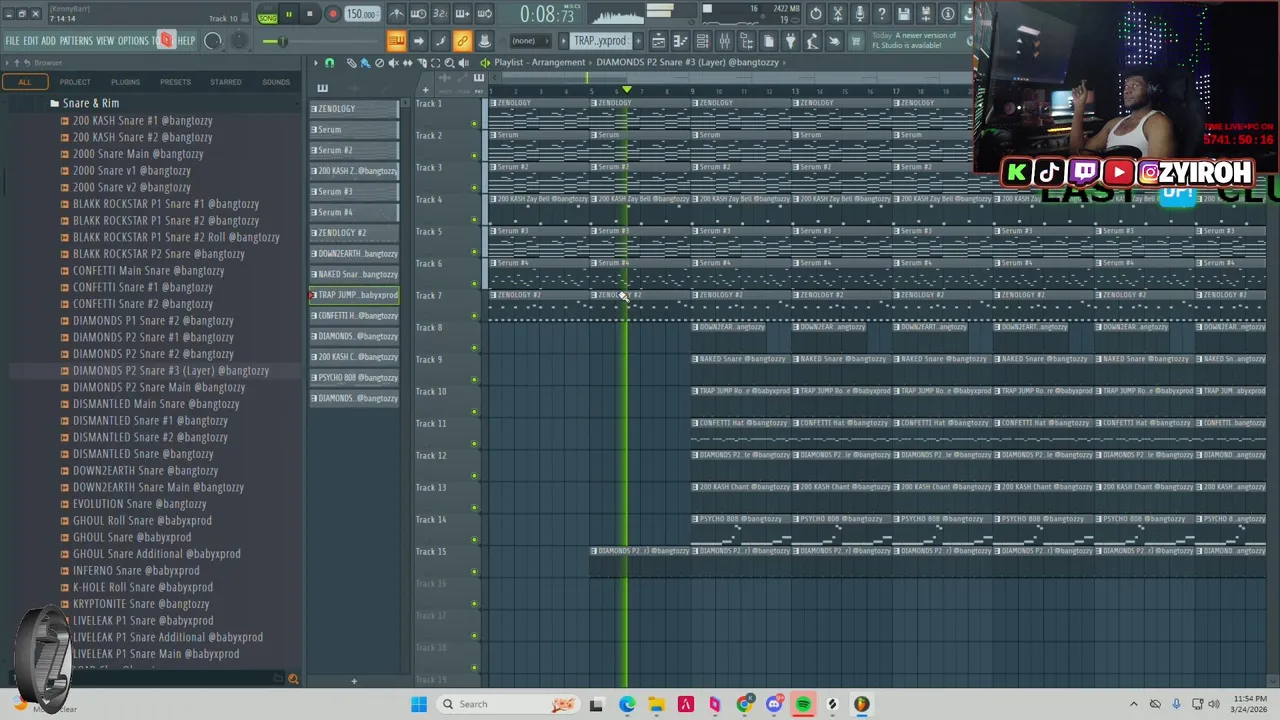The image size is (1280, 720).
Task: Enable loop recording icon
Action: (x=484, y=14)
